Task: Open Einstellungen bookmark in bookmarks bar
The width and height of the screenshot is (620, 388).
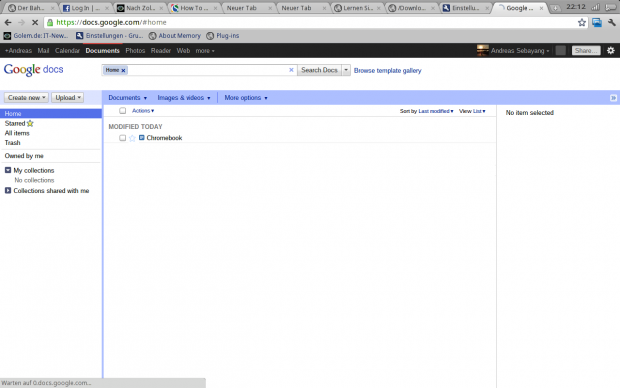Action: [x=110, y=36]
